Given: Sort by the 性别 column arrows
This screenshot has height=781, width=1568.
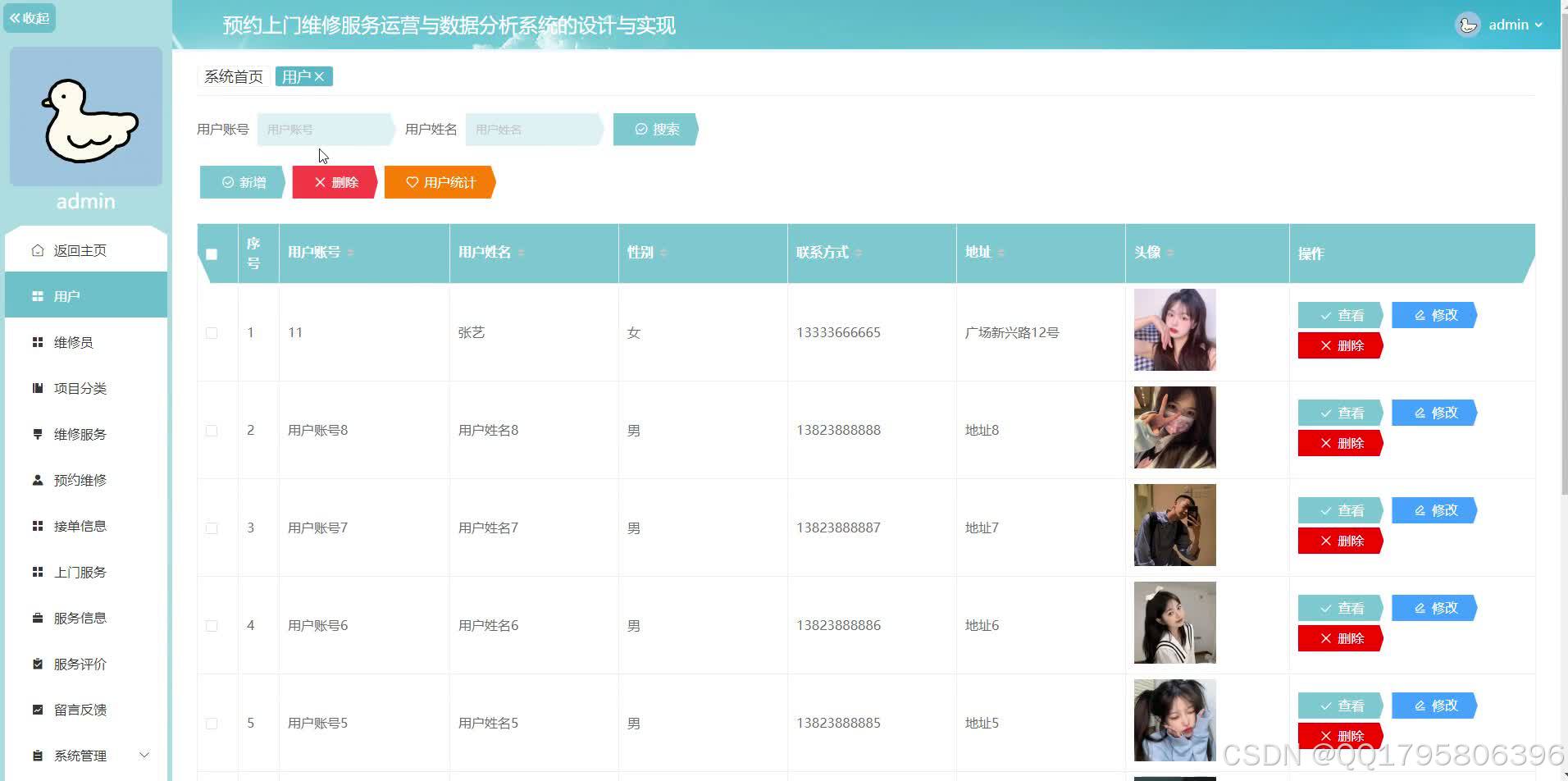Looking at the screenshot, I should (663, 253).
